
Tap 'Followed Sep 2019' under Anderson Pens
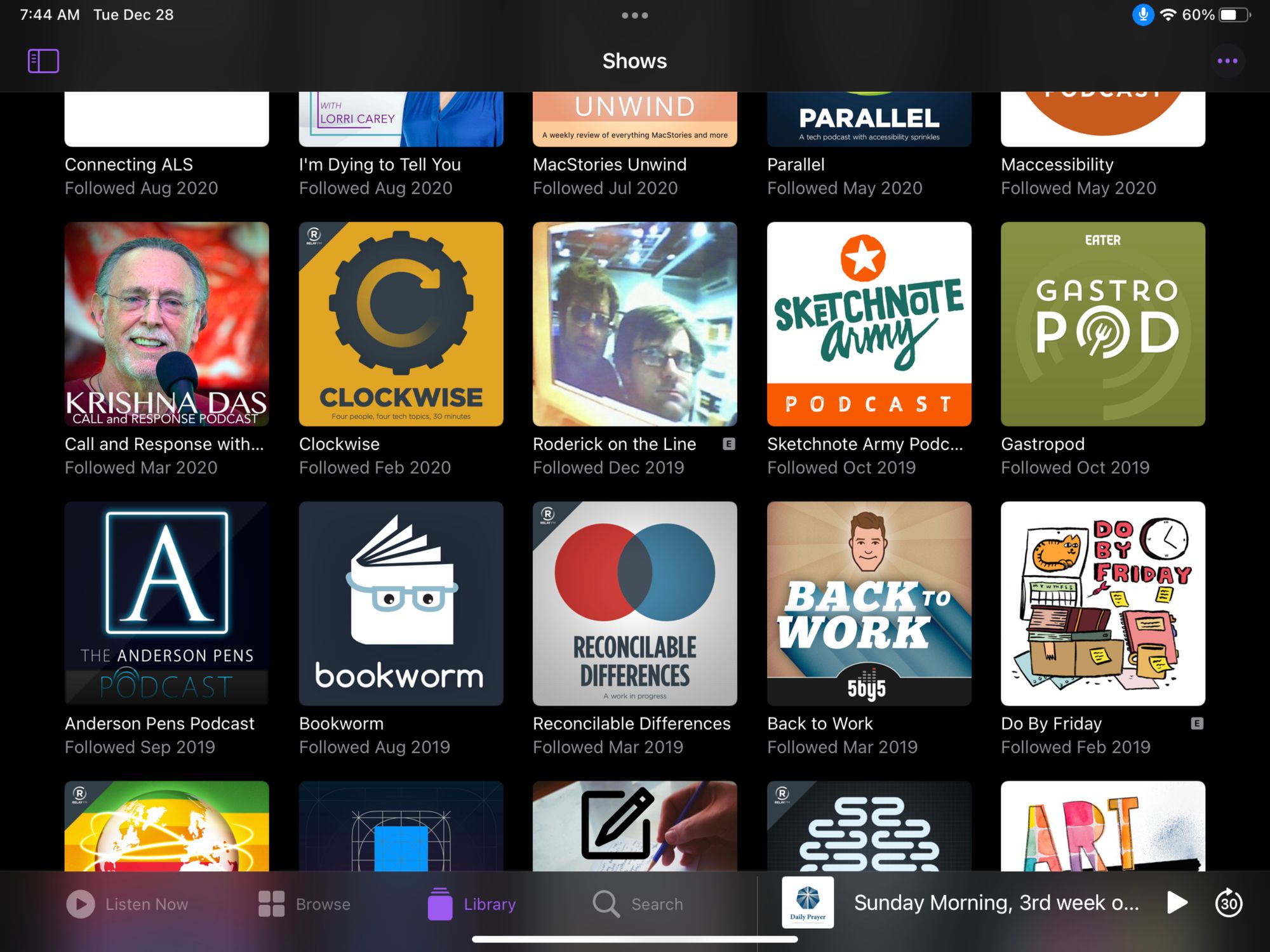point(140,747)
